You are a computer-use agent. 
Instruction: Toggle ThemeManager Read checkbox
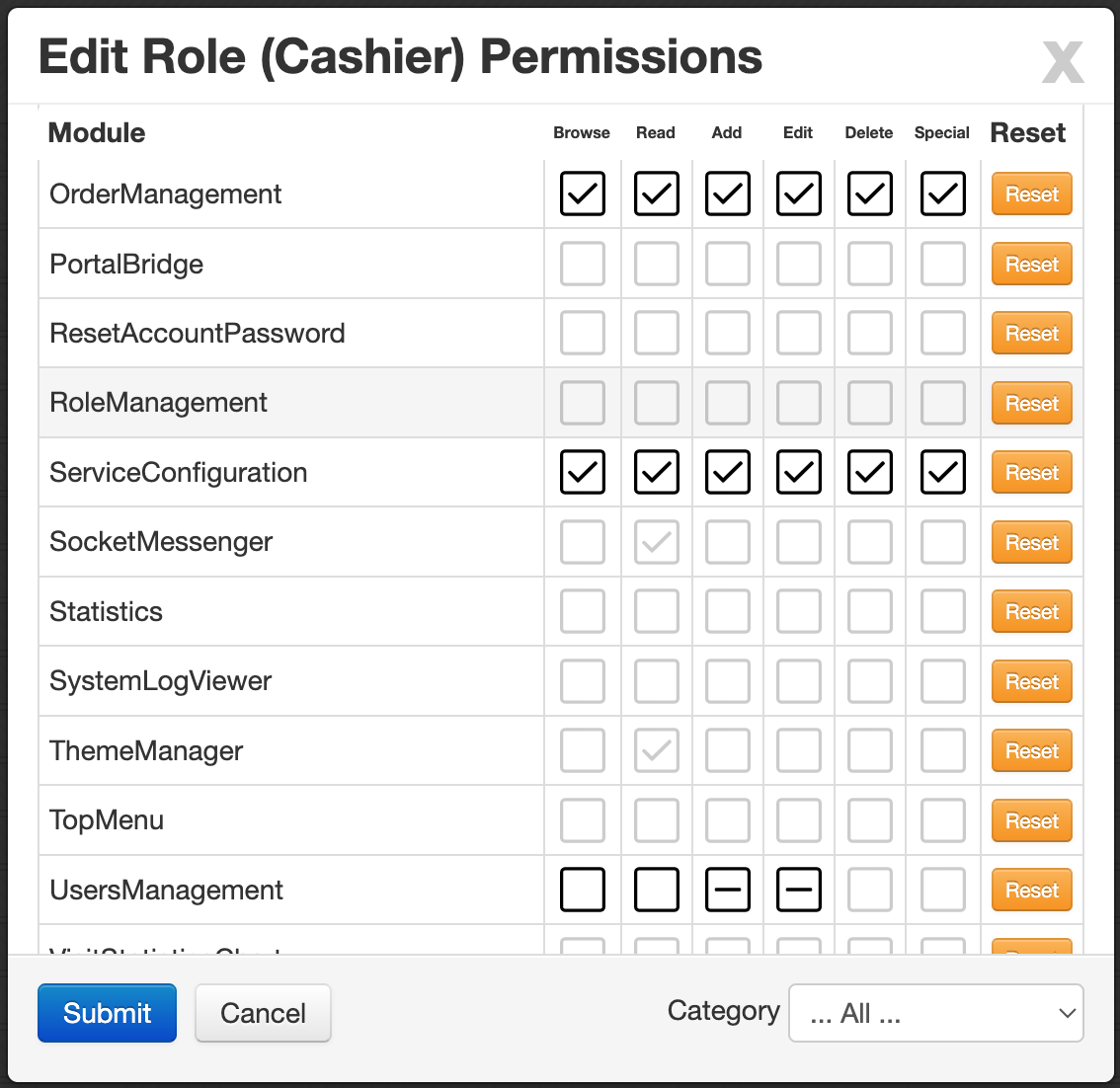point(656,750)
